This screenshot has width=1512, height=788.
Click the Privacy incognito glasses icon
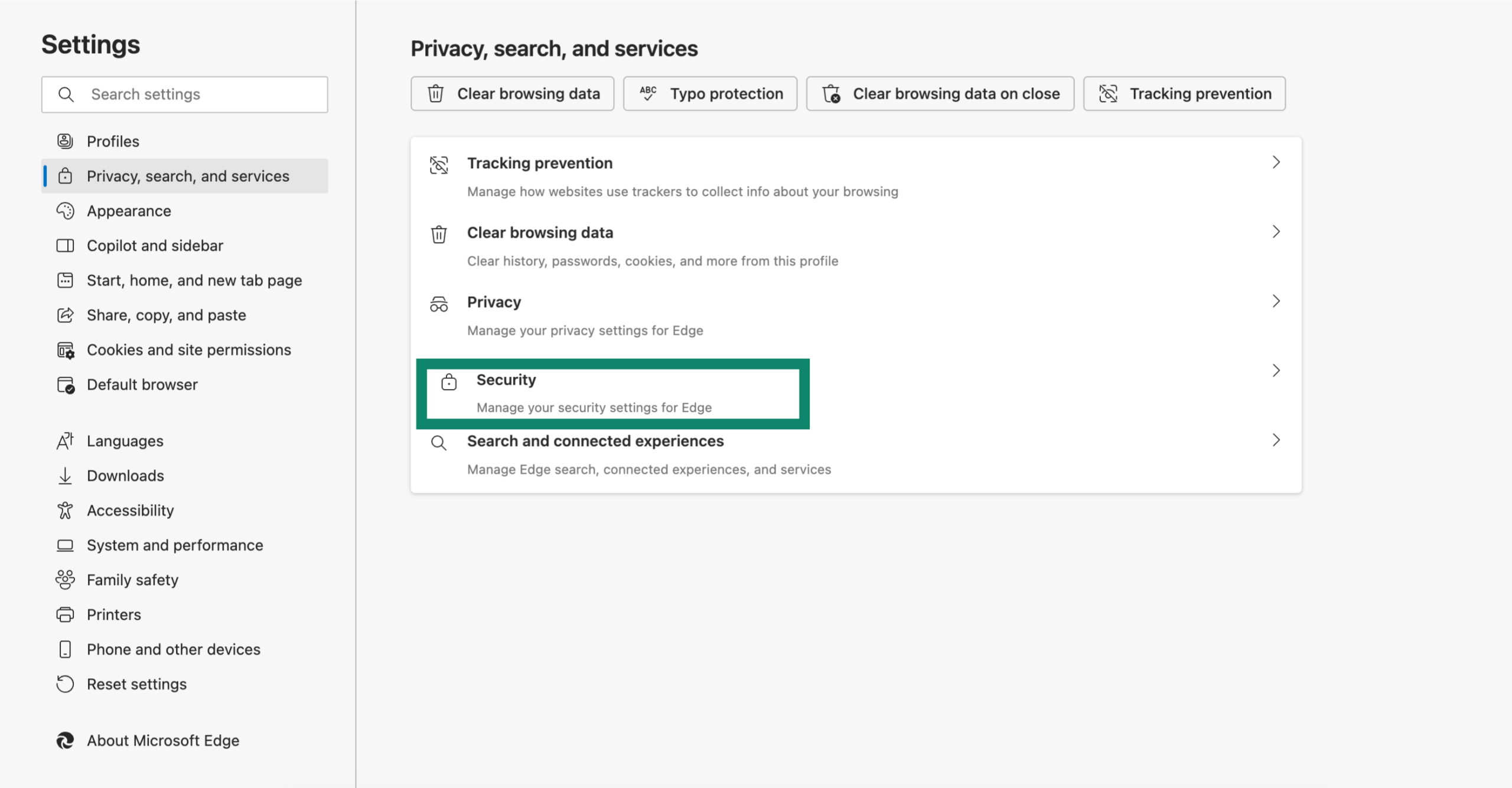[439, 304]
